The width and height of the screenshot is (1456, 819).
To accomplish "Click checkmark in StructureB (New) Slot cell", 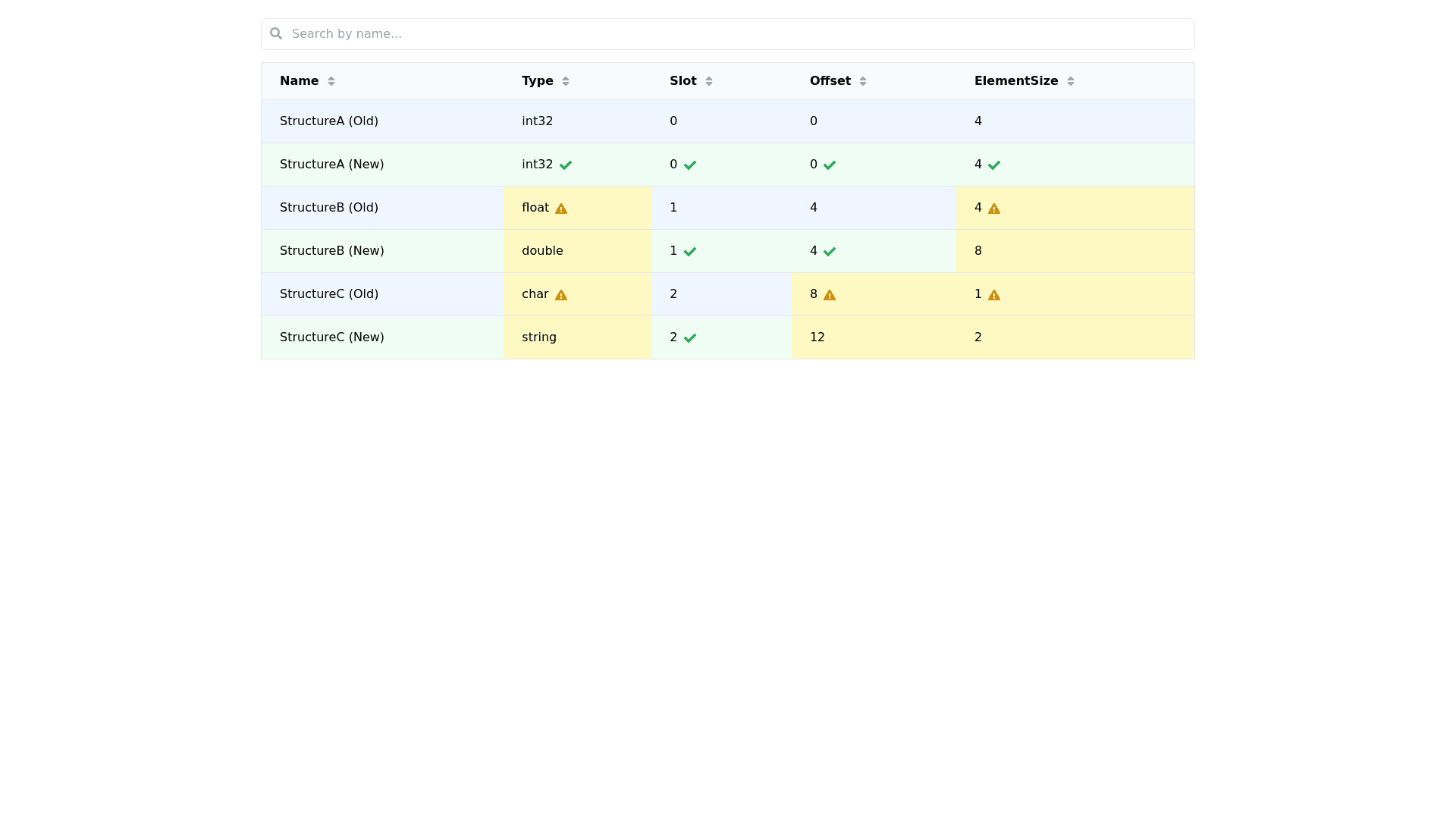I will 690,252.
